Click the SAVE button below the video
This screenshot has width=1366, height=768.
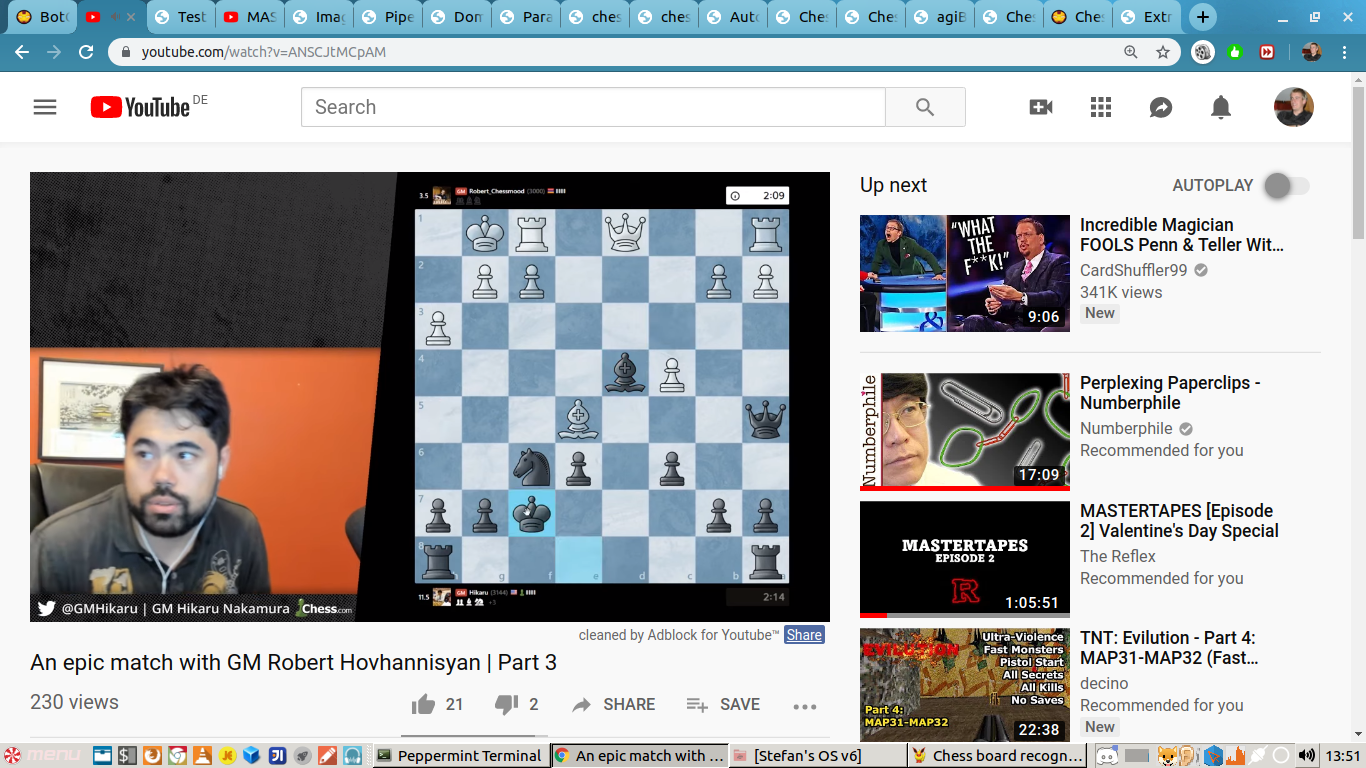point(723,705)
